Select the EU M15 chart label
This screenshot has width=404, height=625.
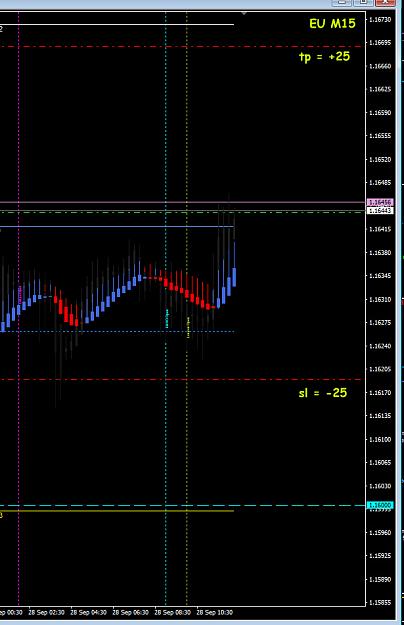(332, 24)
